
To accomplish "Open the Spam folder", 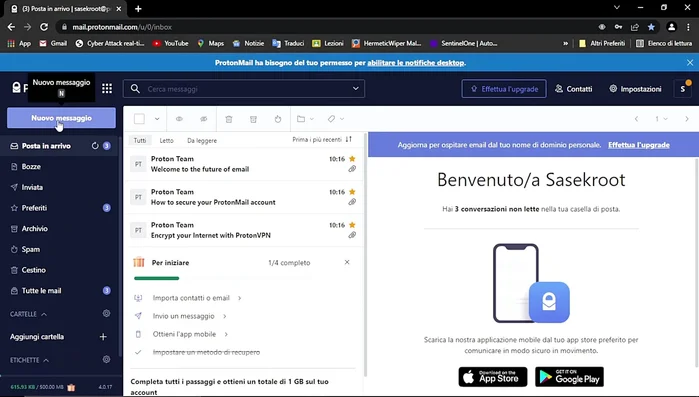I will click(30, 250).
